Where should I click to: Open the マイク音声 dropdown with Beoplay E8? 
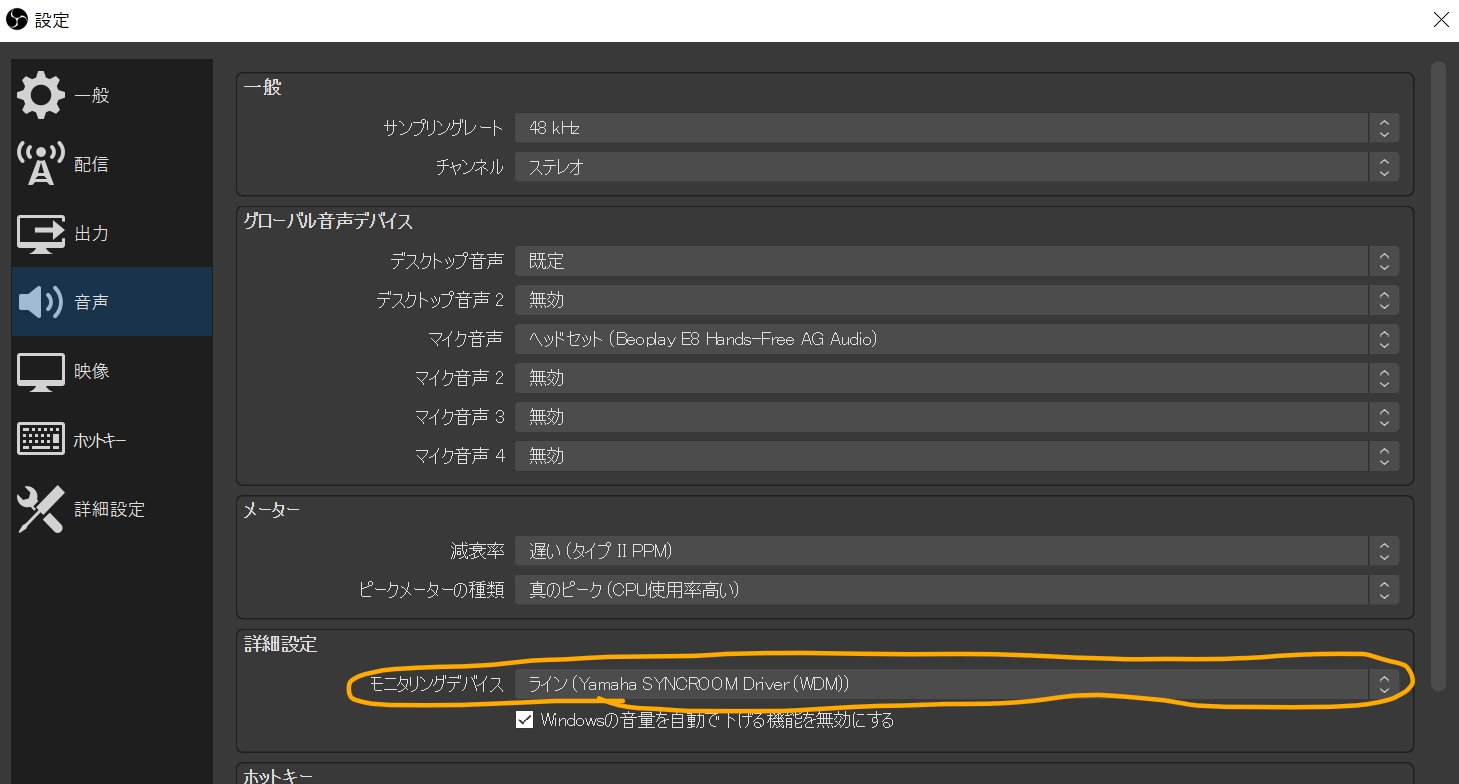pos(957,339)
